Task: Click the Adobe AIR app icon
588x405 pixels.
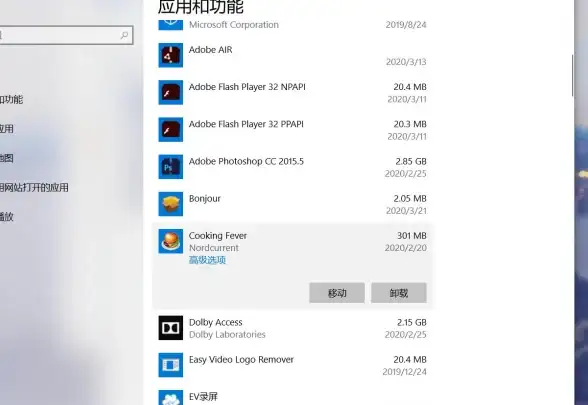Action: 171,55
